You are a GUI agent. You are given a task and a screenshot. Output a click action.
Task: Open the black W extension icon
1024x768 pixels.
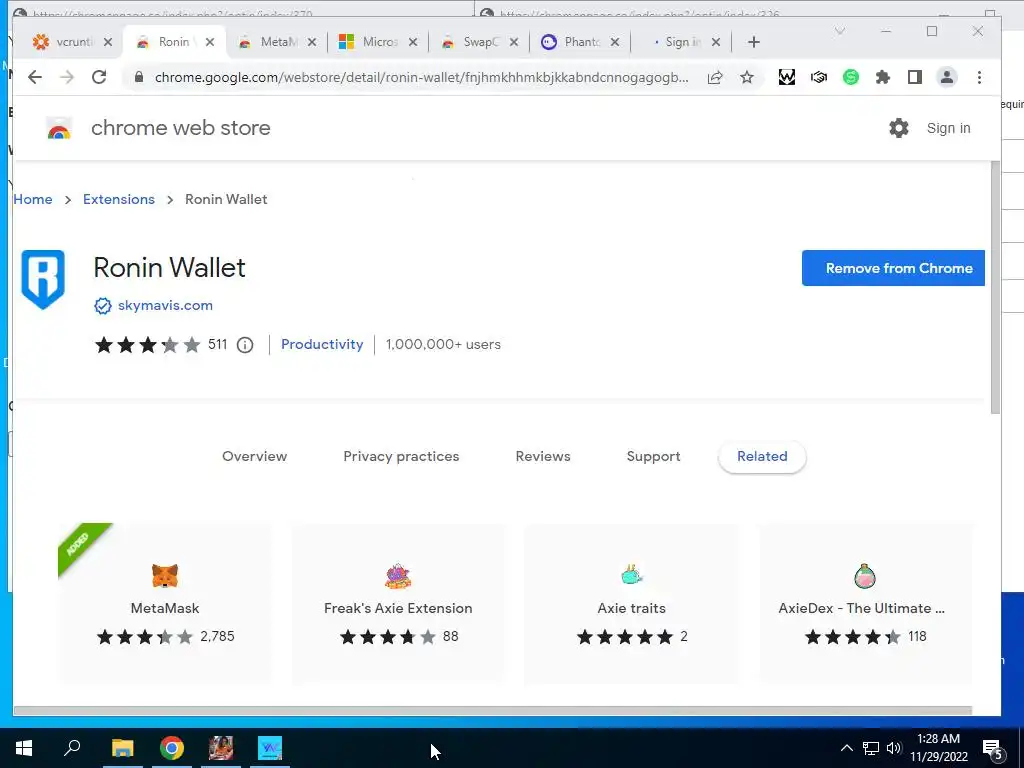pos(787,77)
